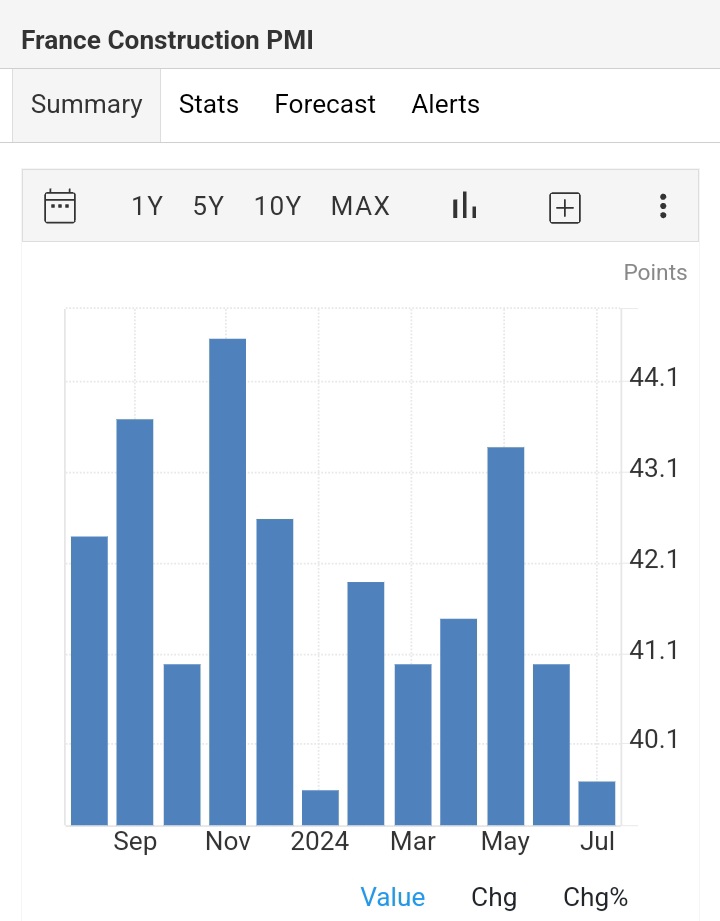The width and height of the screenshot is (720, 921).
Task: Open the Alerts tab
Action: click(445, 105)
